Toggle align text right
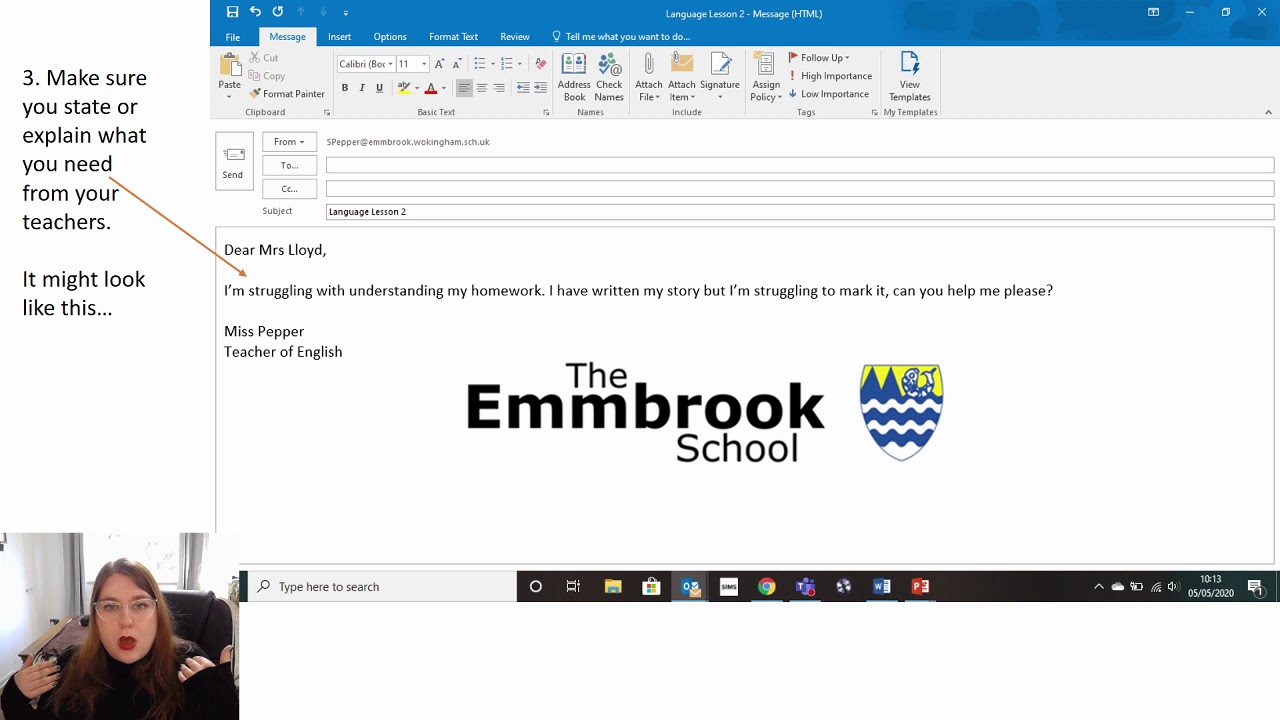Image resolution: width=1280 pixels, height=720 pixels. [499, 88]
